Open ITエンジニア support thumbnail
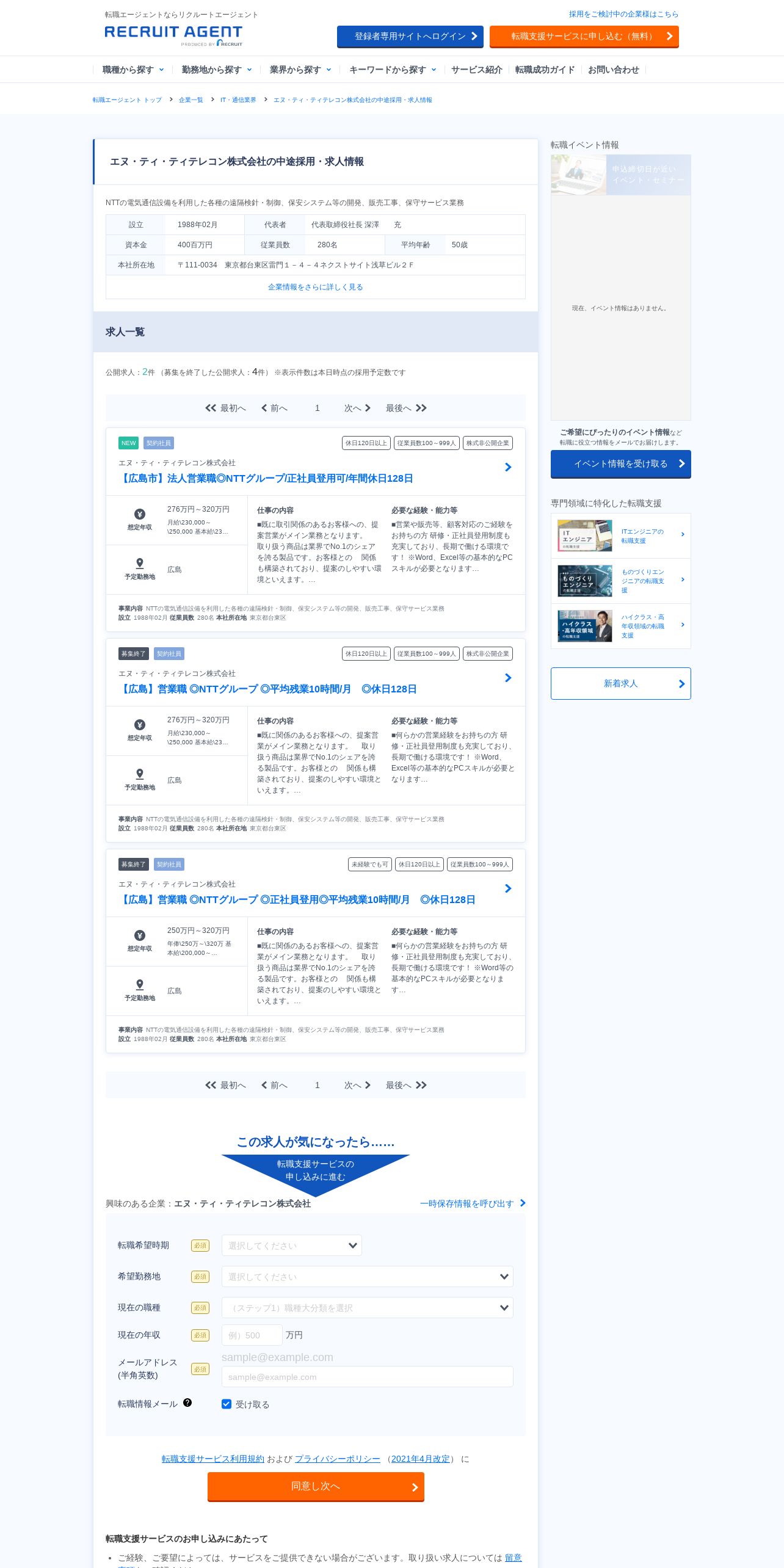 pyautogui.click(x=585, y=535)
